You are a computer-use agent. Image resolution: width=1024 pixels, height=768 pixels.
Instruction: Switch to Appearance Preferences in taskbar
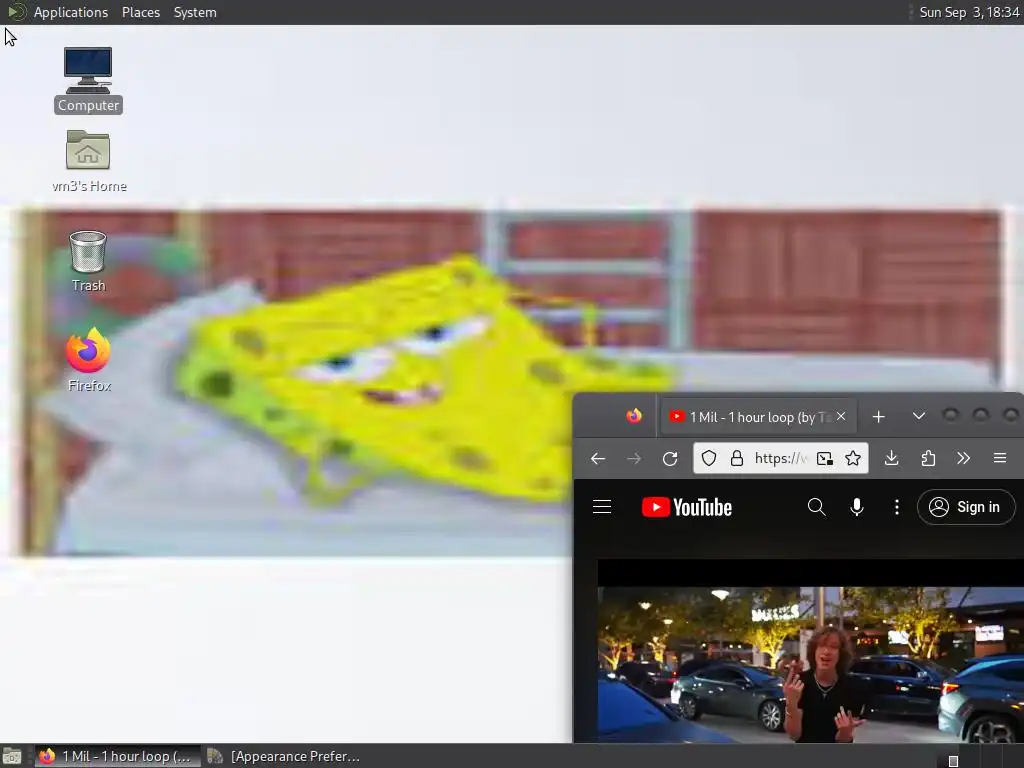(284, 756)
